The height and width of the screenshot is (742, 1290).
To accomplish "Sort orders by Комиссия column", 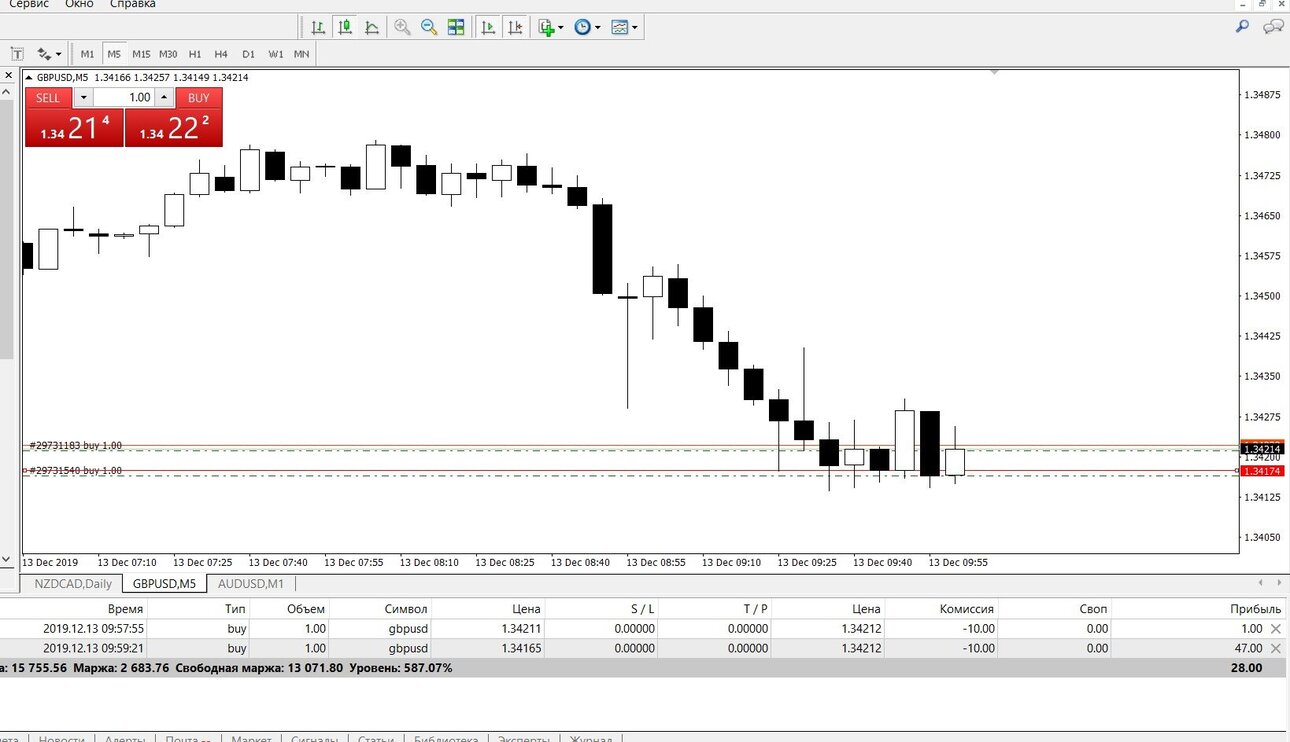I will (967, 608).
